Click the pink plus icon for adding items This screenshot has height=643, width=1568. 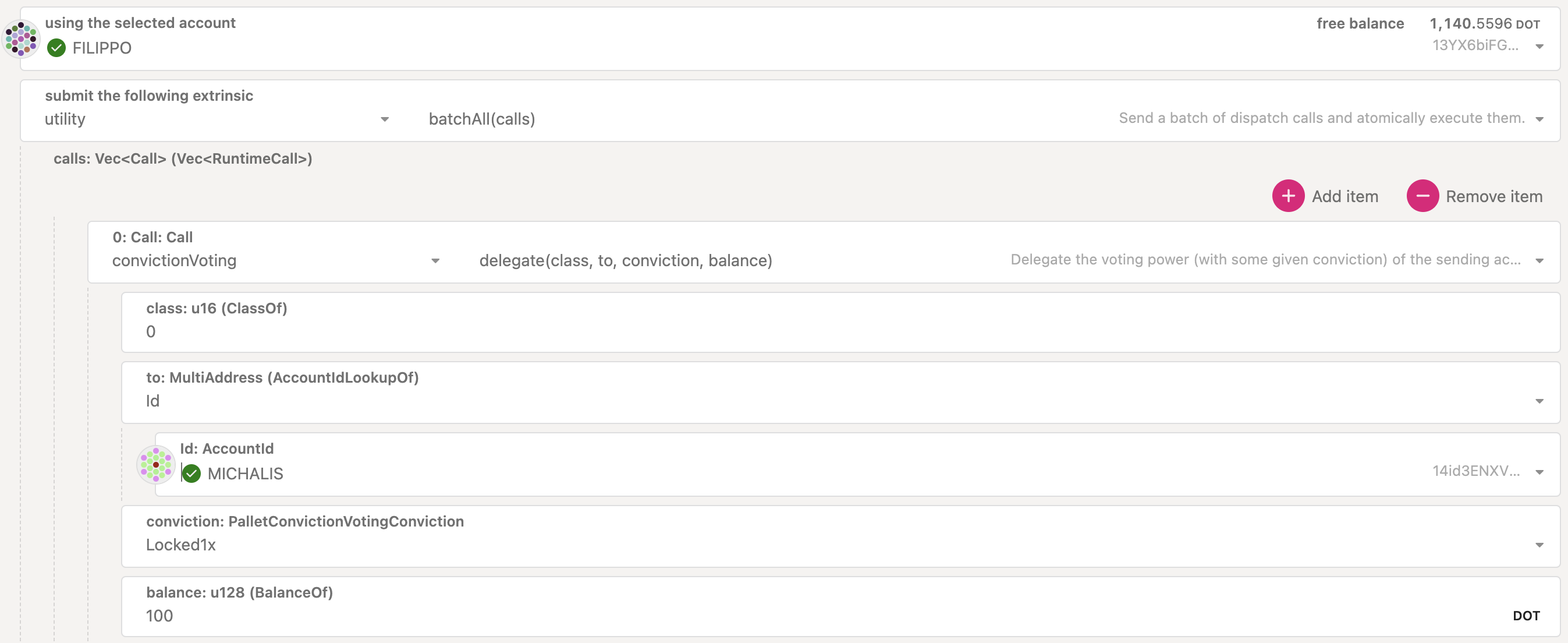[1289, 196]
